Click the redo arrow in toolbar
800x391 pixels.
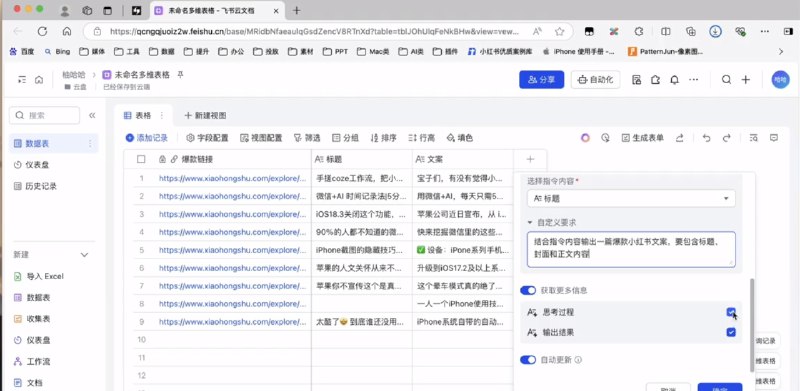coord(727,138)
